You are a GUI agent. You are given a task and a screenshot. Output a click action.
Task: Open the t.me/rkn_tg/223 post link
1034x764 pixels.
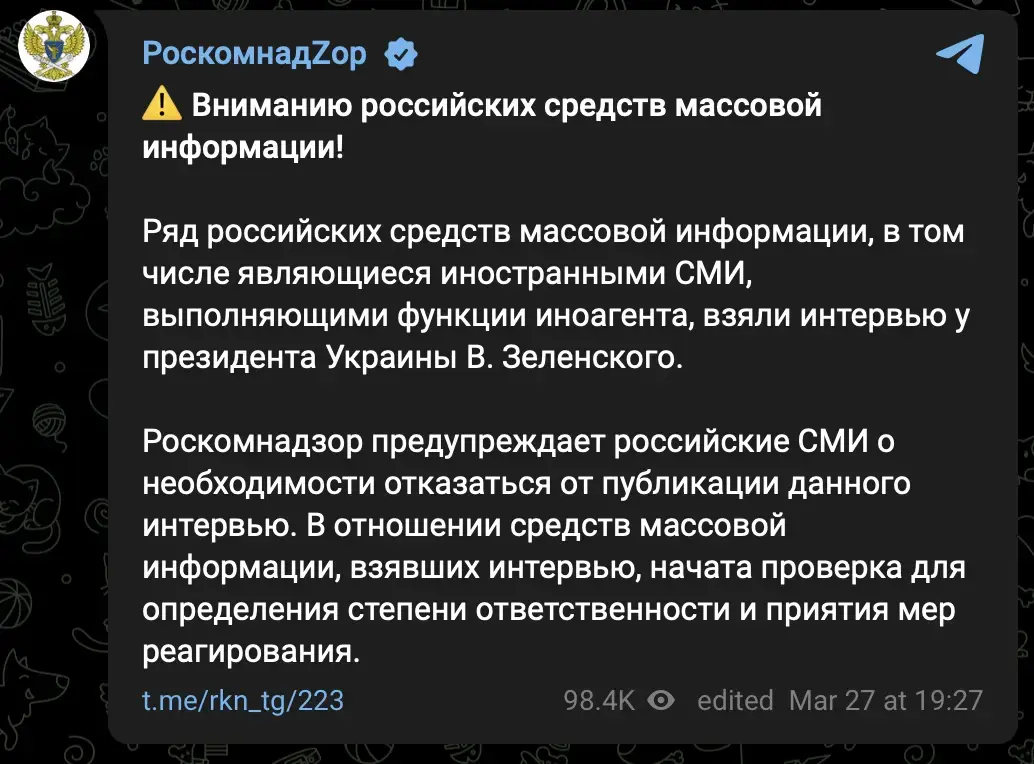point(243,700)
